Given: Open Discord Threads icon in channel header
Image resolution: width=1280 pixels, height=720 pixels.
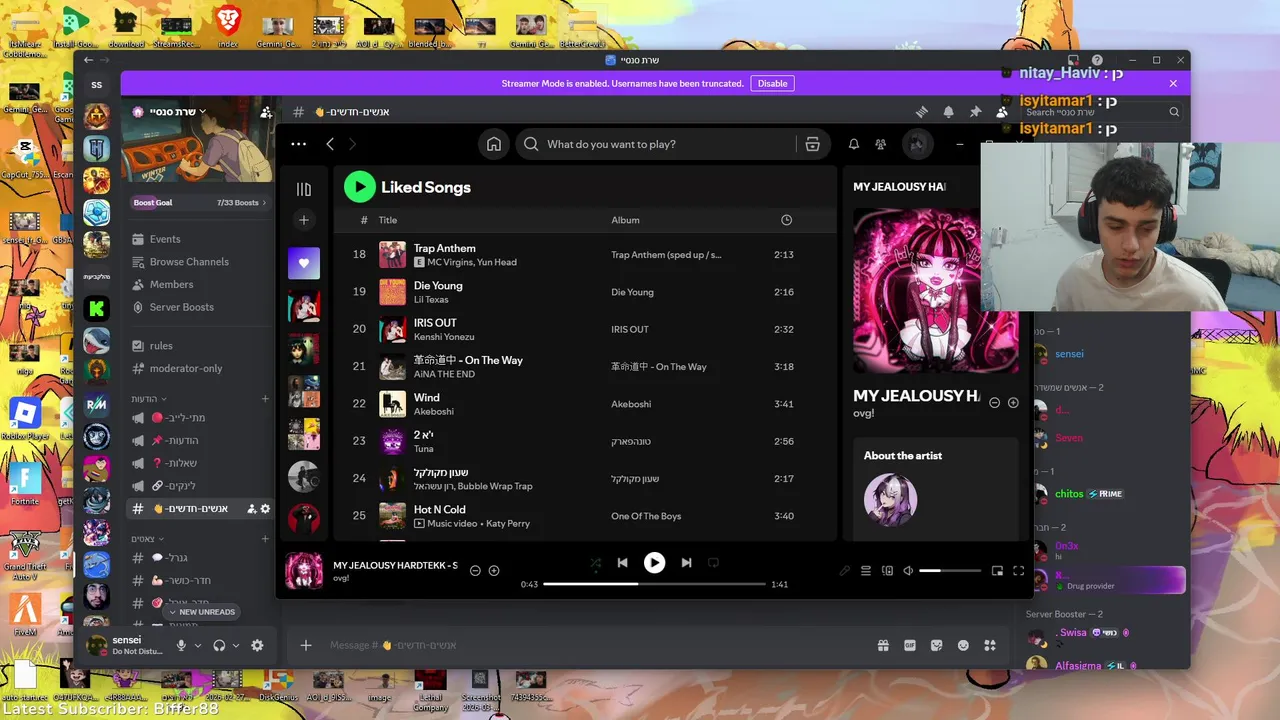Looking at the screenshot, I should click(922, 112).
